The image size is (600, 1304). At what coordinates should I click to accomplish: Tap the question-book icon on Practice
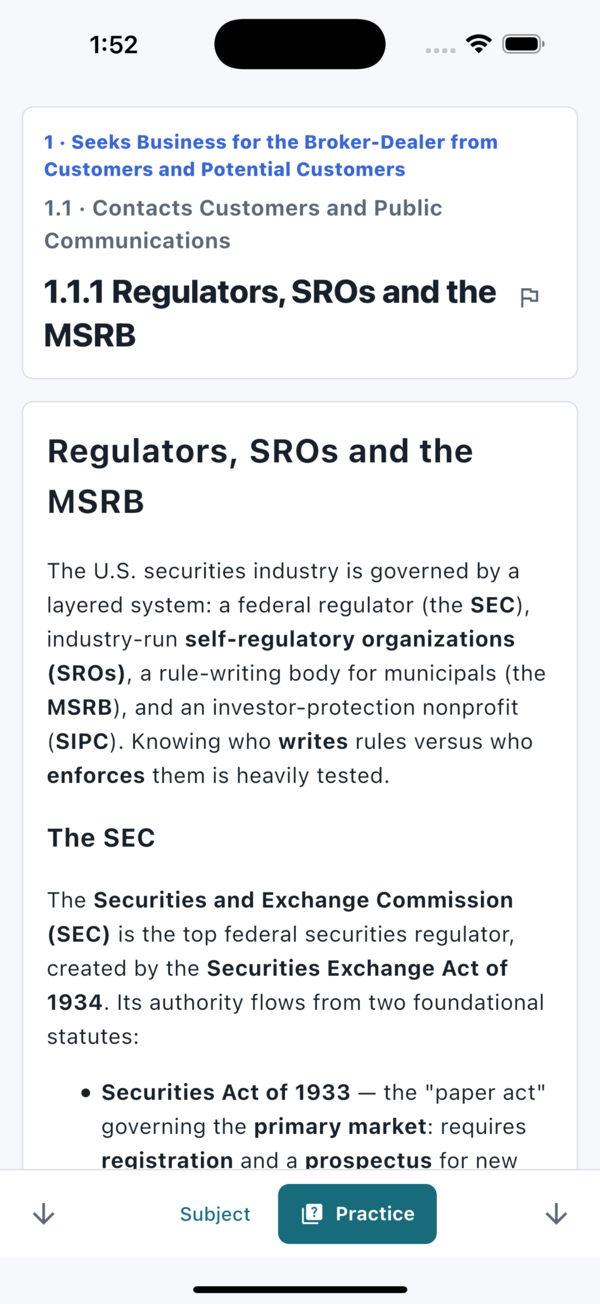click(312, 1214)
